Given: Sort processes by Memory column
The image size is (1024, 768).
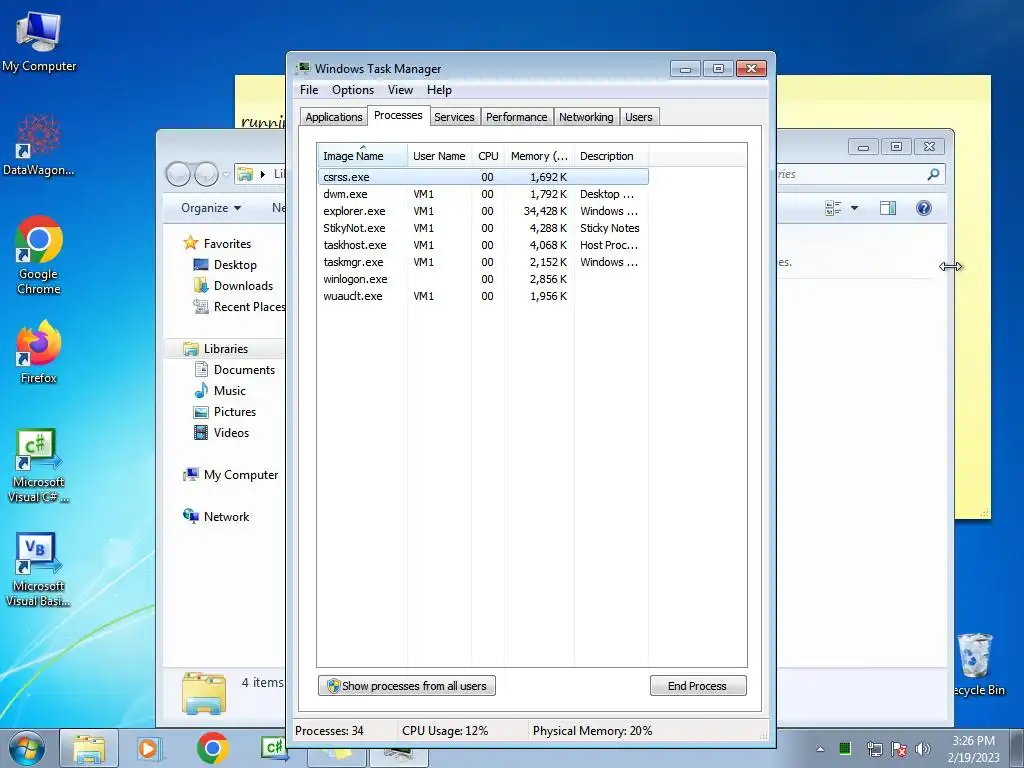Looking at the screenshot, I should click(539, 156).
